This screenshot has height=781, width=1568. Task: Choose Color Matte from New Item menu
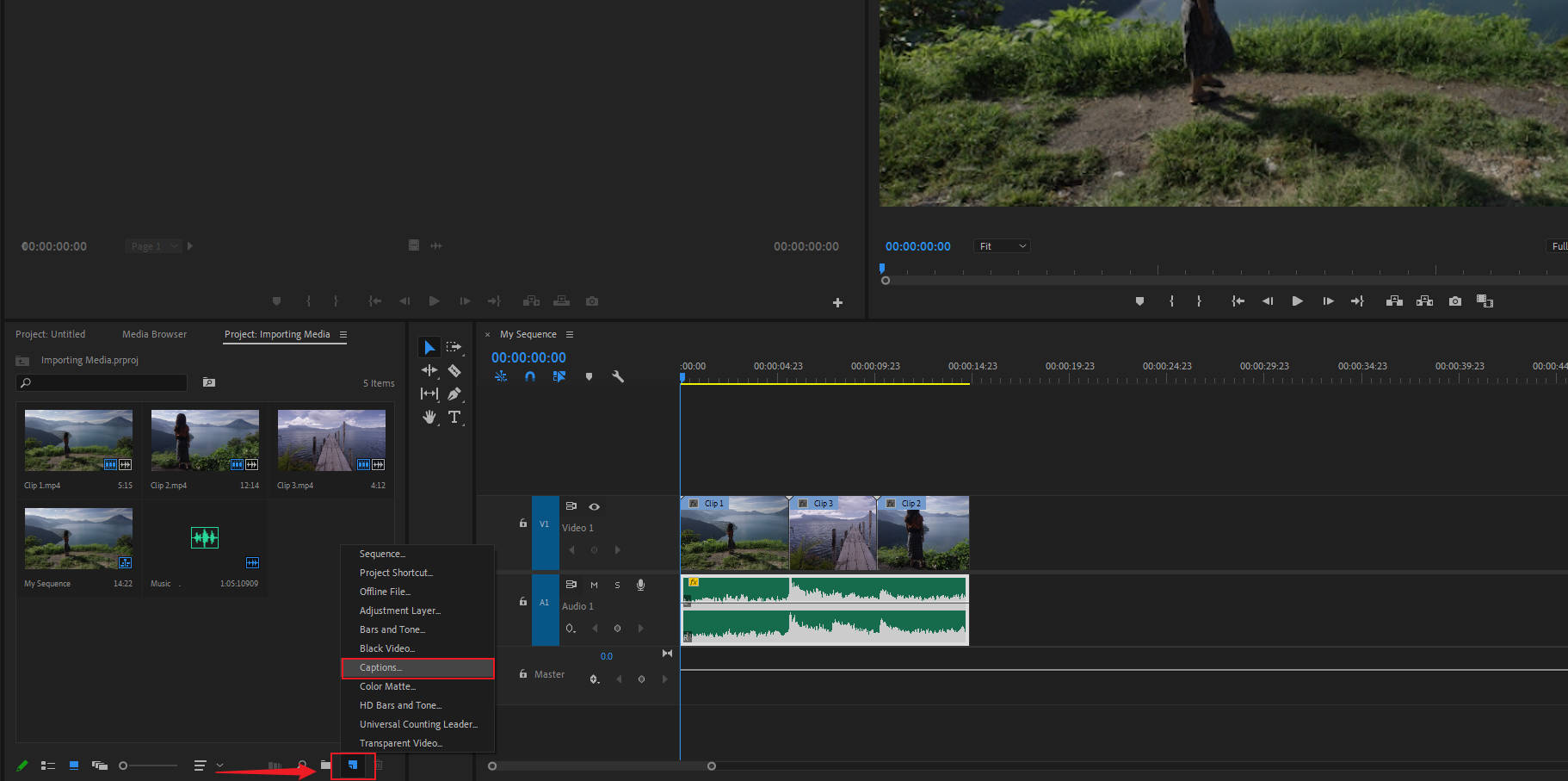(418, 686)
